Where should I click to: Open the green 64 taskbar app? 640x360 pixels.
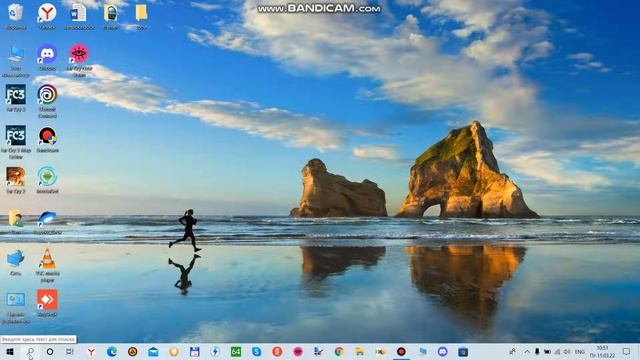(x=236, y=352)
